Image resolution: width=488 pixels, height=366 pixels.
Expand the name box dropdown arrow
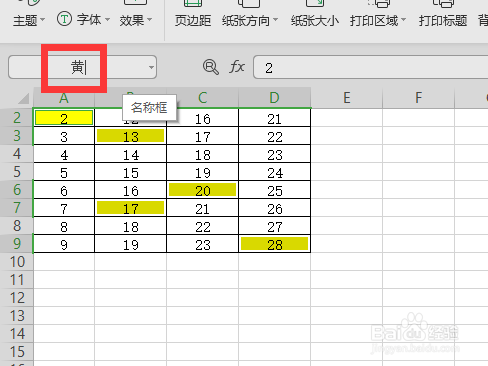(x=151, y=68)
